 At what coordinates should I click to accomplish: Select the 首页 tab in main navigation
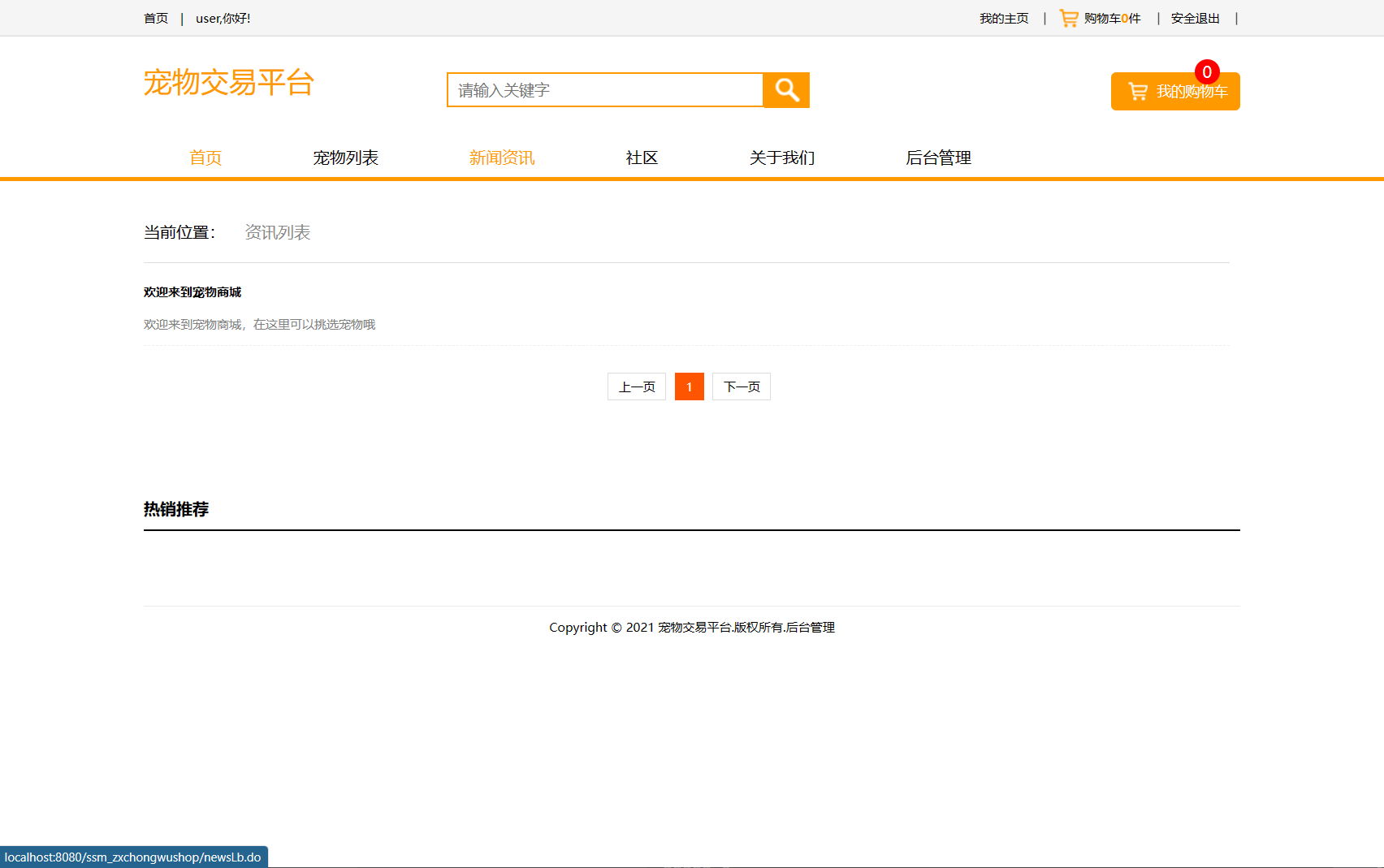click(x=205, y=158)
